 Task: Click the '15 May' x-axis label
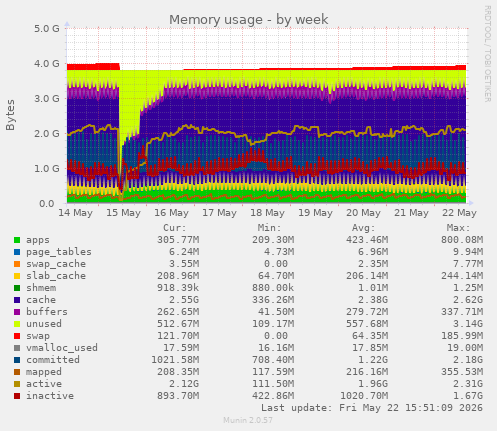click(x=123, y=213)
